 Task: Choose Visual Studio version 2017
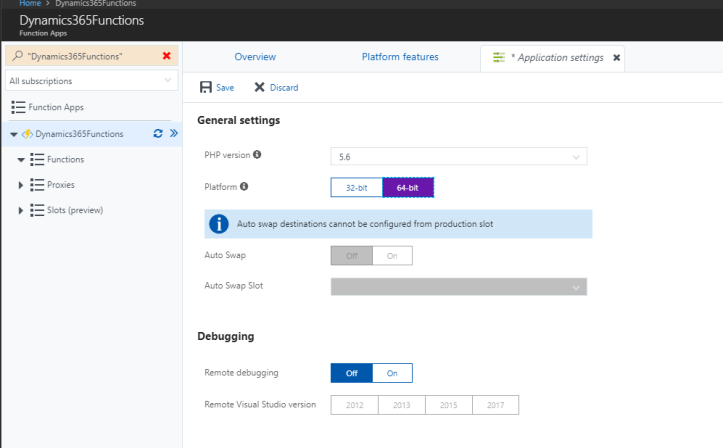(496, 405)
